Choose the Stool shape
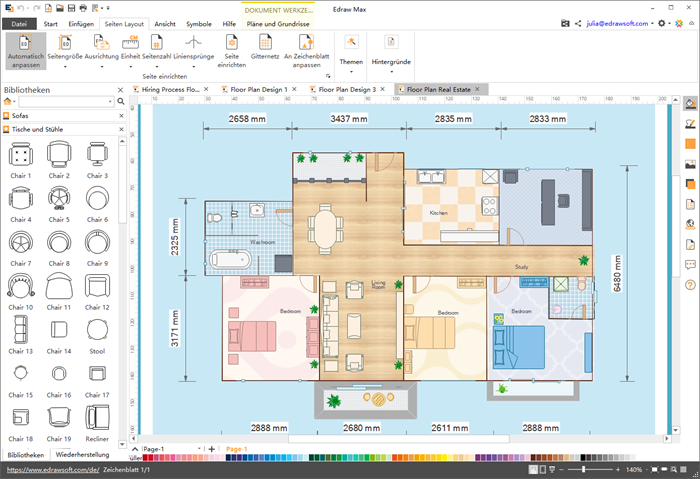 click(97, 330)
